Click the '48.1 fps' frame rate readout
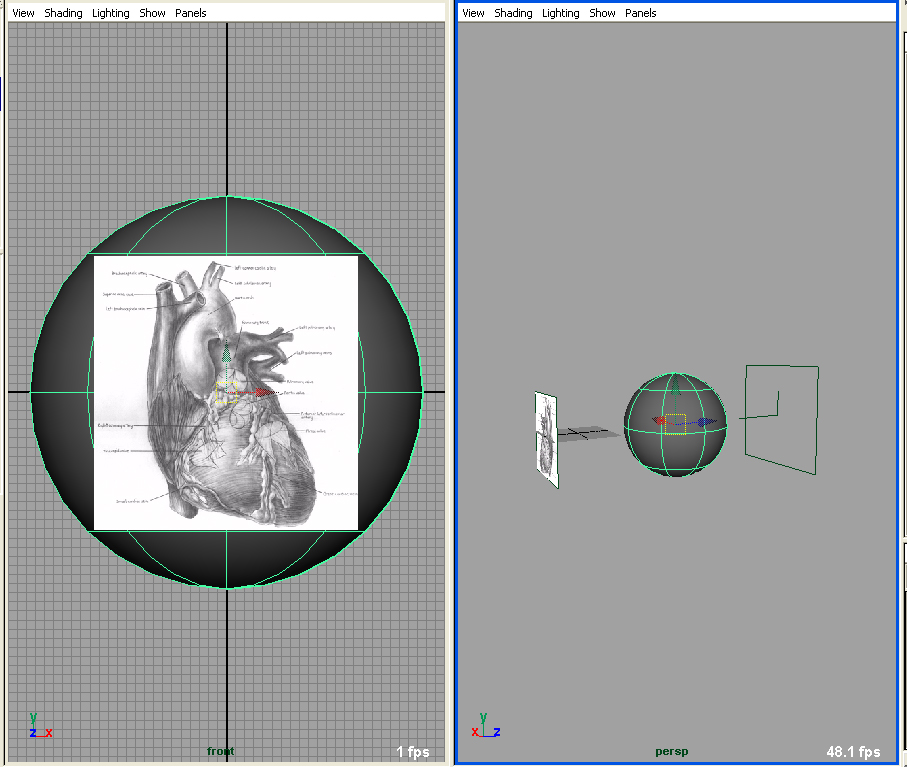The height and width of the screenshot is (767, 907). [853, 751]
